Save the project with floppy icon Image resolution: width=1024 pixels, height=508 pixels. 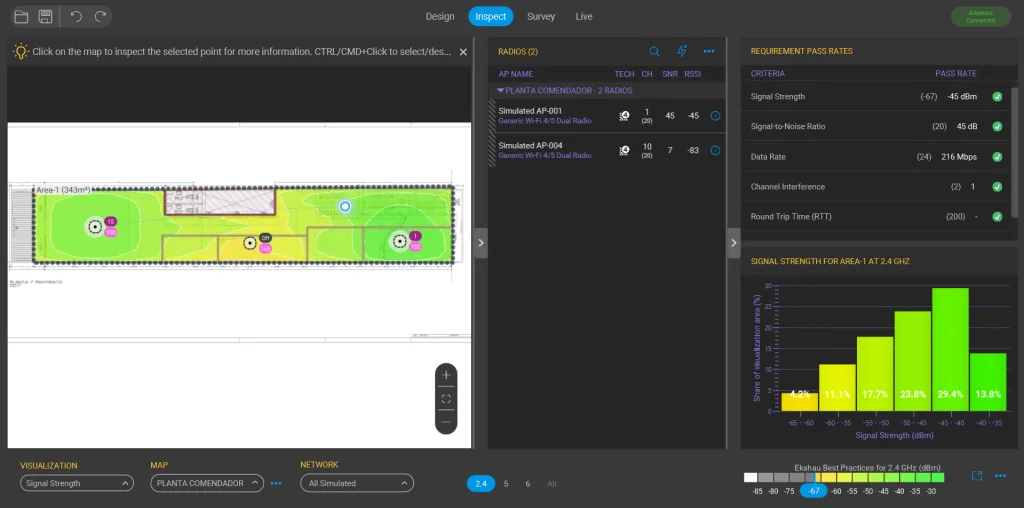(45, 17)
